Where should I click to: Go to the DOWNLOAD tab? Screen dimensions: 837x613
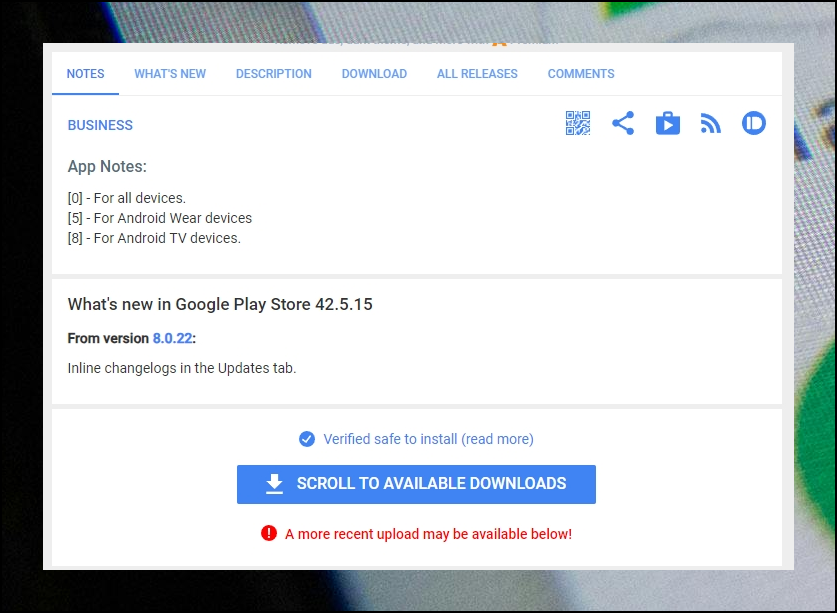pyautogui.click(x=374, y=74)
